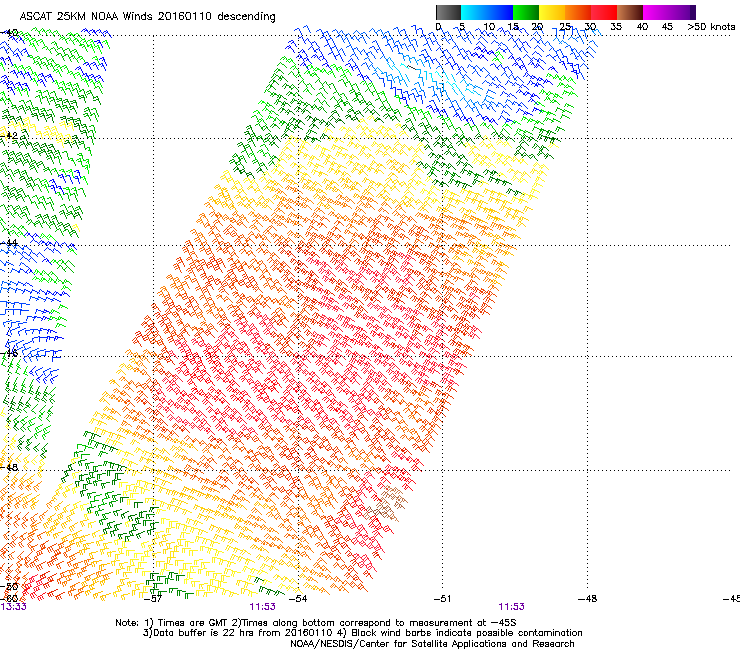Click the '35' legend tick label
This screenshot has width=740, height=650.
pyautogui.click(x=616, y=27)
